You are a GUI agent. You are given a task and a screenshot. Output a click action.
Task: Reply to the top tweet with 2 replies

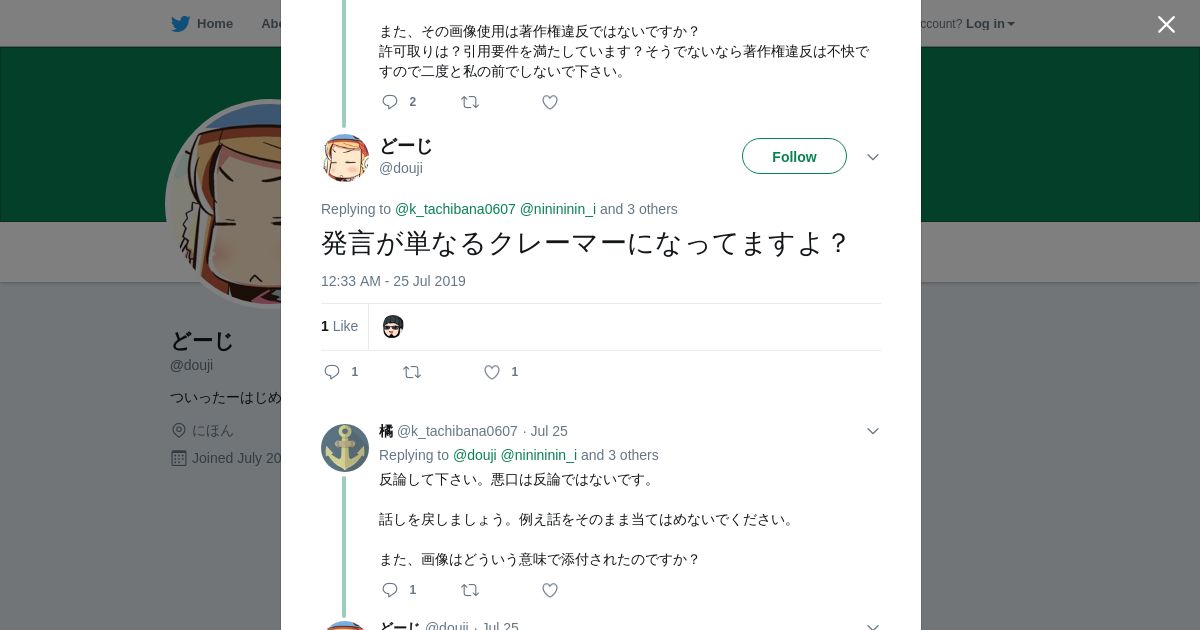click(391, 102)
